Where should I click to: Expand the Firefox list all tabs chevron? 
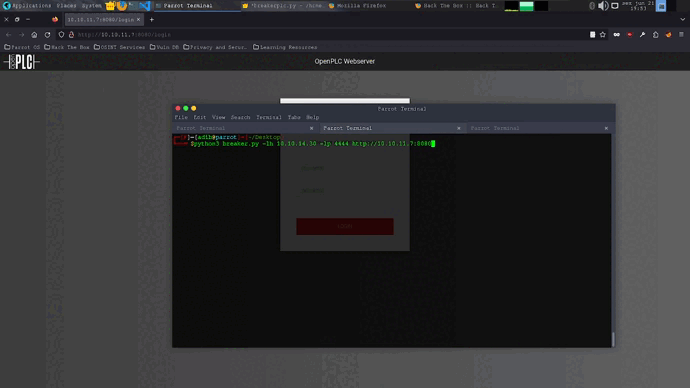pyautogui.click(x=682, y=19)
